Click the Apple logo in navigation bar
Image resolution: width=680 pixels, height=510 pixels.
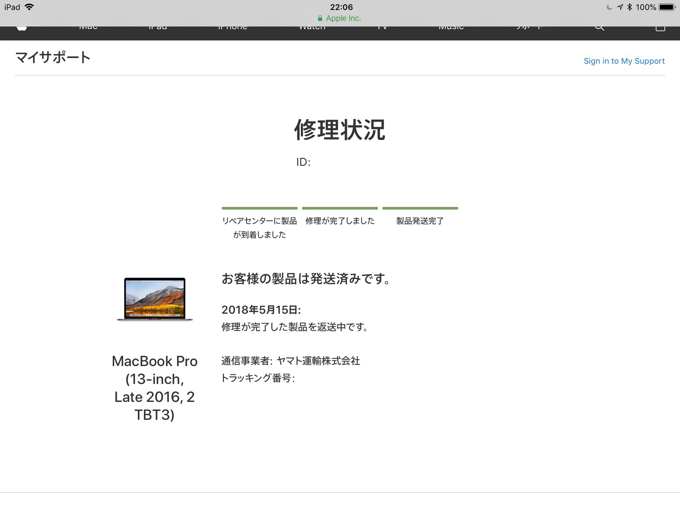(x=22, y=28)
